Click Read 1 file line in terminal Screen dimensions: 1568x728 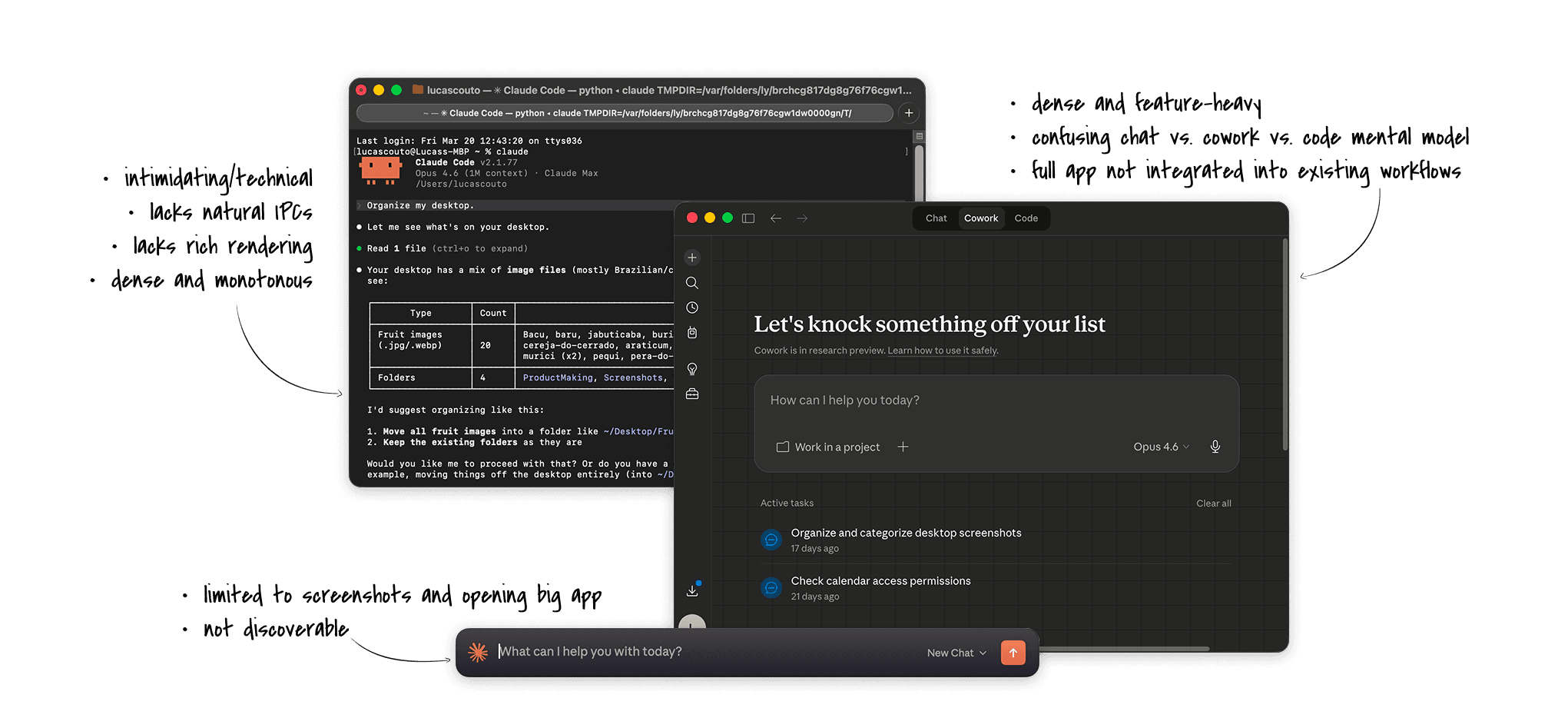click(442, 248)
